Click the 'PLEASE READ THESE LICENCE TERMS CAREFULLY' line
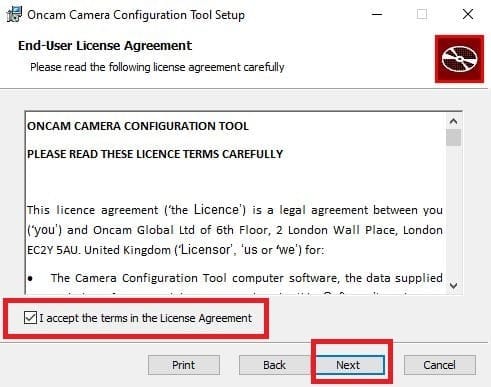This screenshot has height=387, width=491. pyautogui.click(x=155, y=154)
